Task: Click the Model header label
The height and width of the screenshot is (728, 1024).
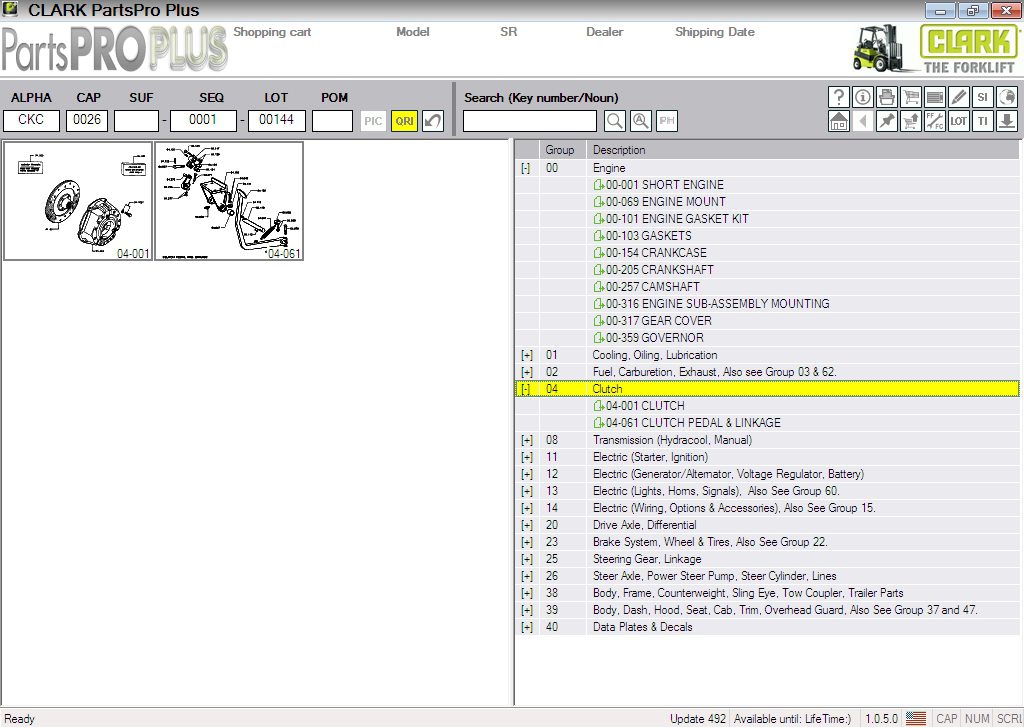Action: tap(413, 32)
